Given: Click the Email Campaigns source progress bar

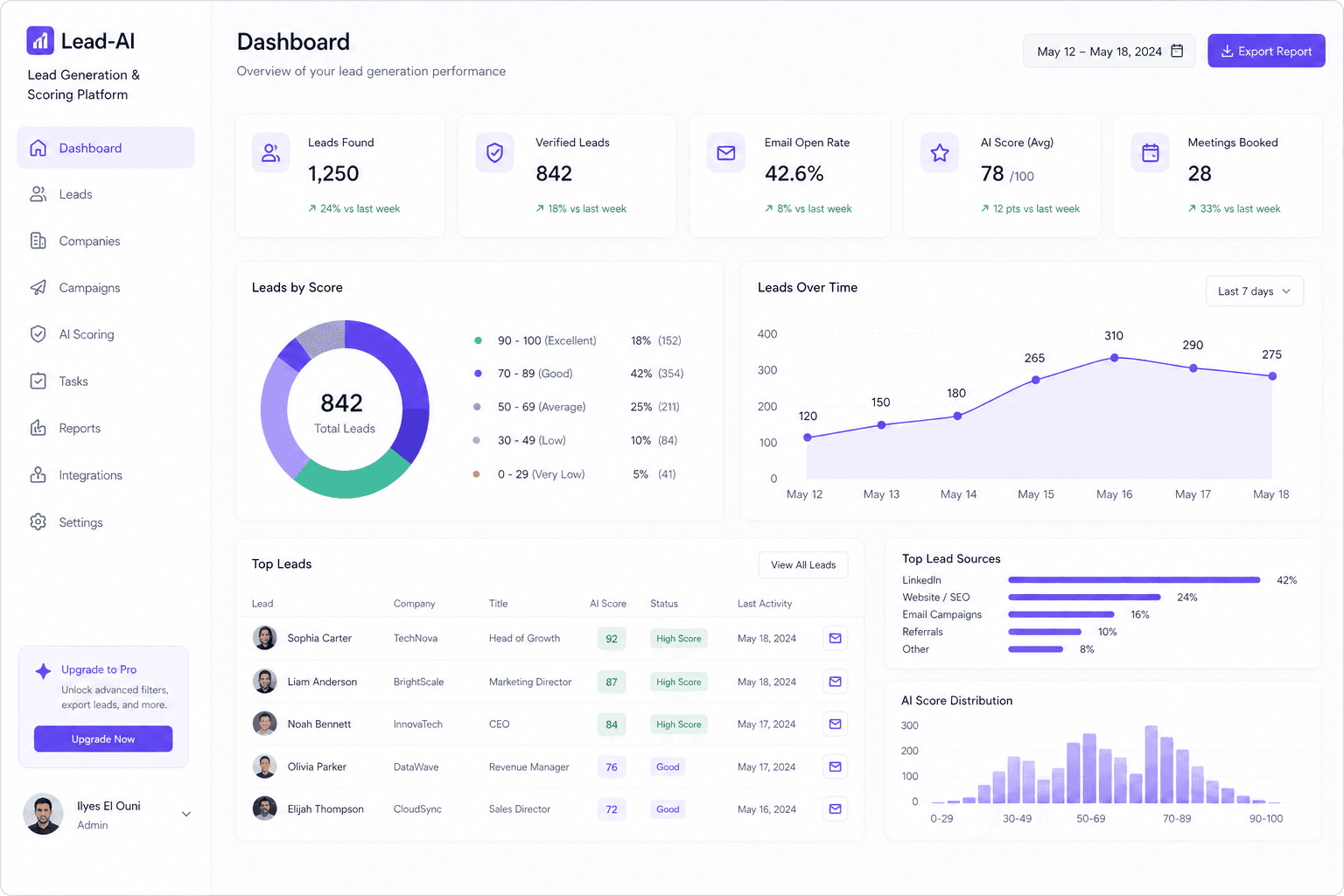Looking at the screenshot, I should point(1061,614).
